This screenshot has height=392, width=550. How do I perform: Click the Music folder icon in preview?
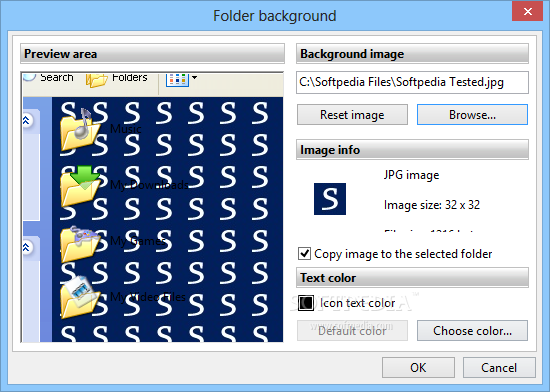[80, 130]
